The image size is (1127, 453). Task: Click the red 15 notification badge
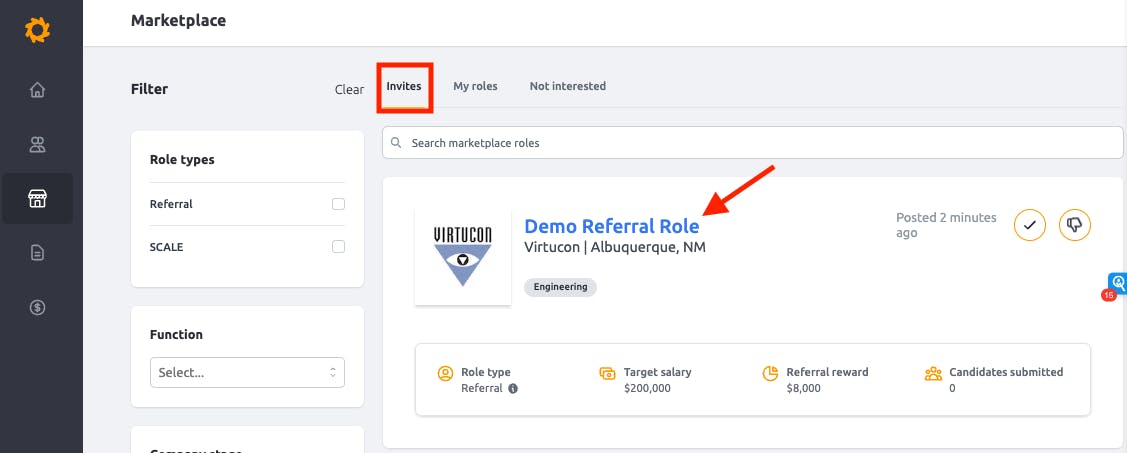tap(1108, 295)
